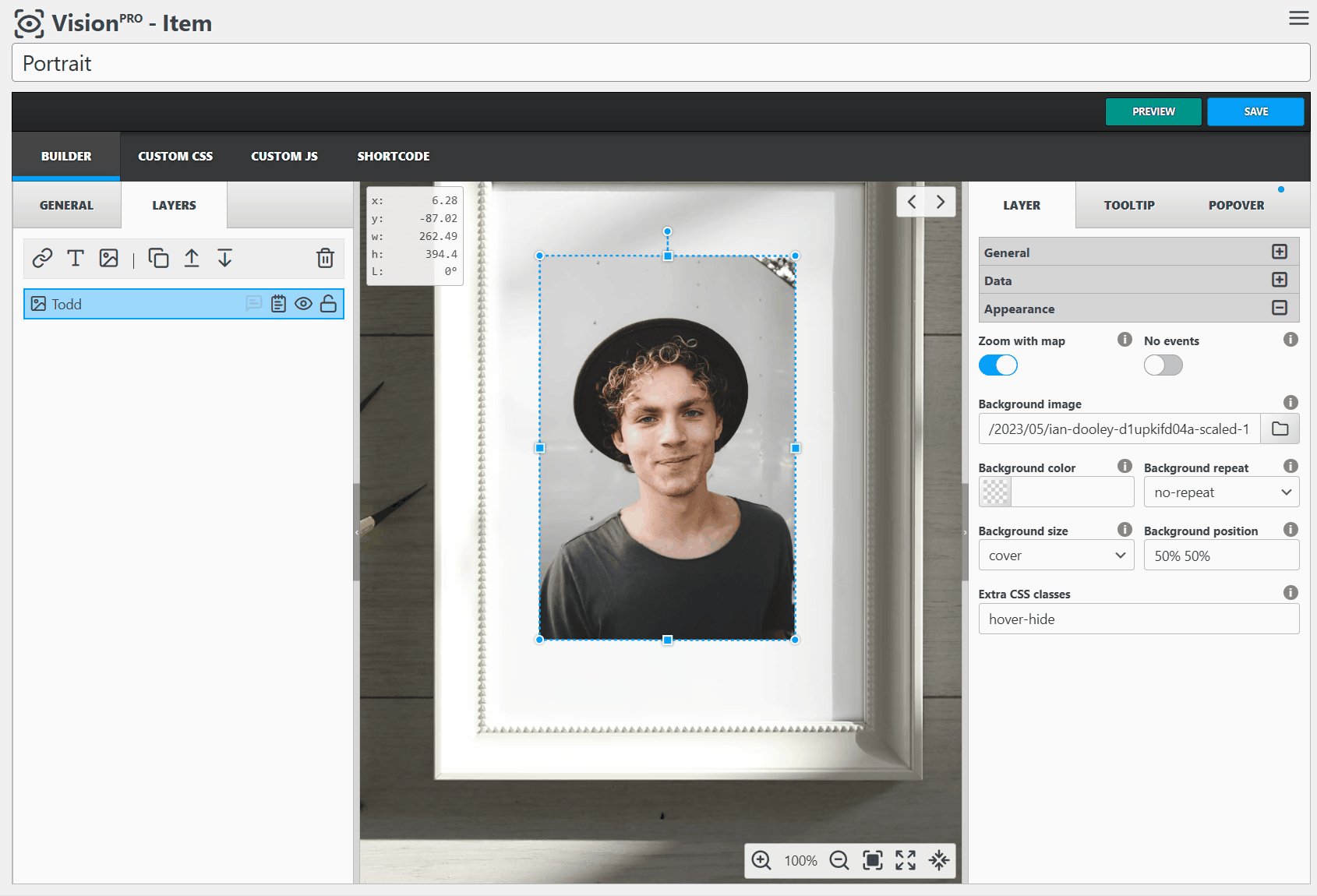Show info for Background position
The height and width of the screenshot is (896, 1317).
[x=1291, y=529]
